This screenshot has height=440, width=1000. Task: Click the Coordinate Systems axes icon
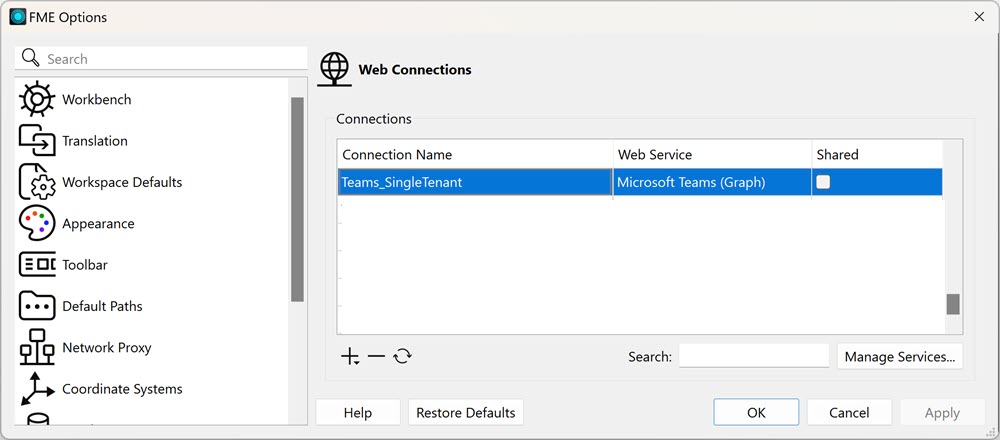37,389
